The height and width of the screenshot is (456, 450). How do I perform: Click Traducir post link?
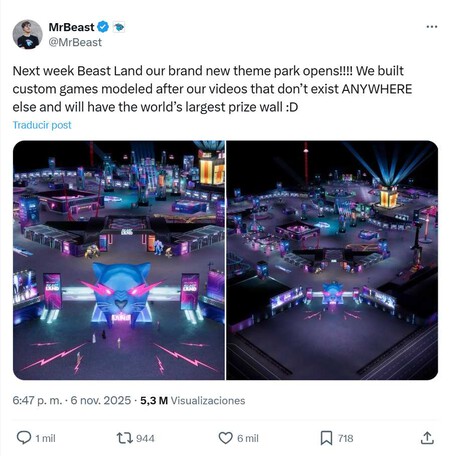pos(42,125)
